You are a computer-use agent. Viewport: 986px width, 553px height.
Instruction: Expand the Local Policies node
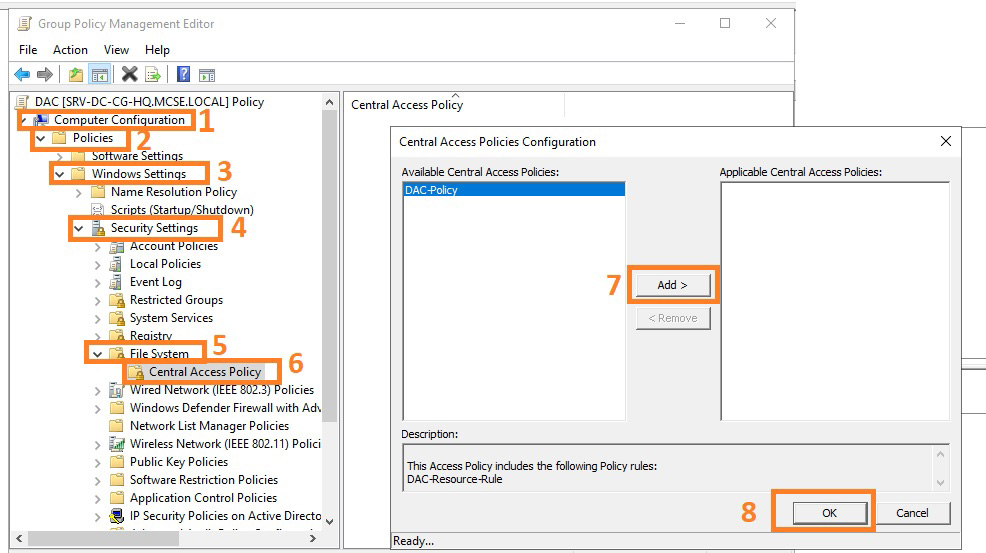tap(97, 265)
